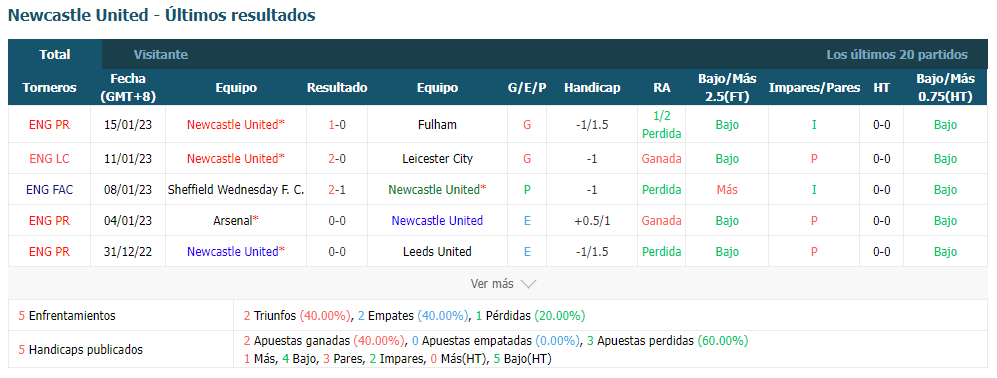997x378 pixels.
Task: Click the Handicap column header
Action: [592, 88]
